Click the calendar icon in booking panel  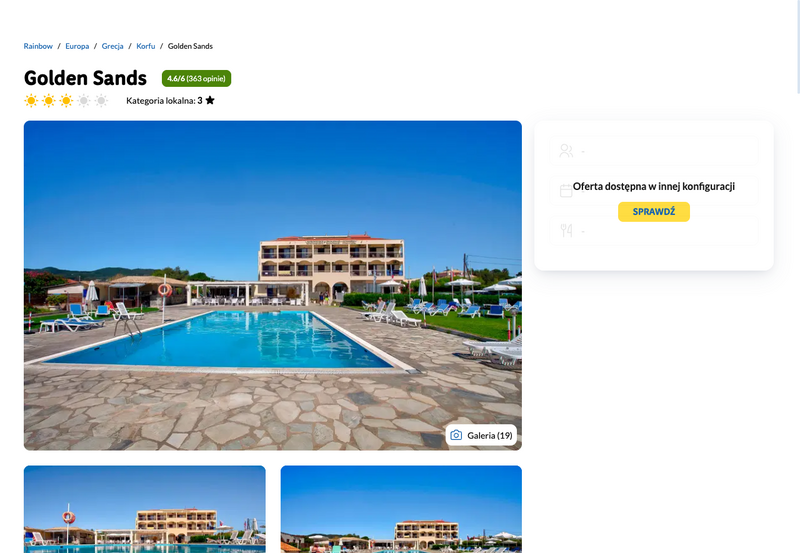[566, 191]
